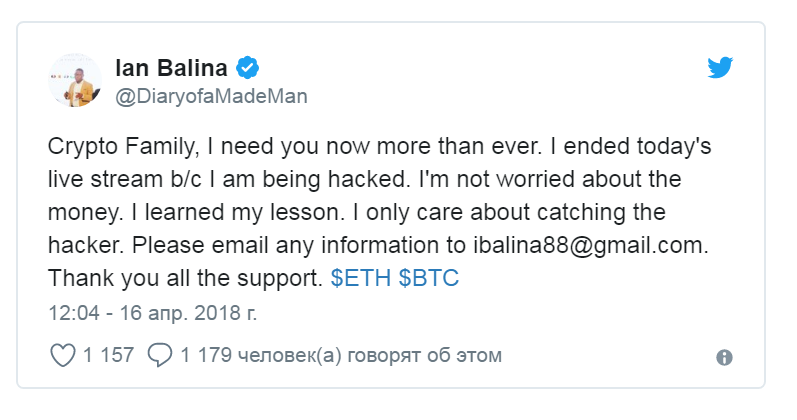This screenshot has height=420, width=797.
Task: Like the tweet with heart icon
Action: (63, 355)
